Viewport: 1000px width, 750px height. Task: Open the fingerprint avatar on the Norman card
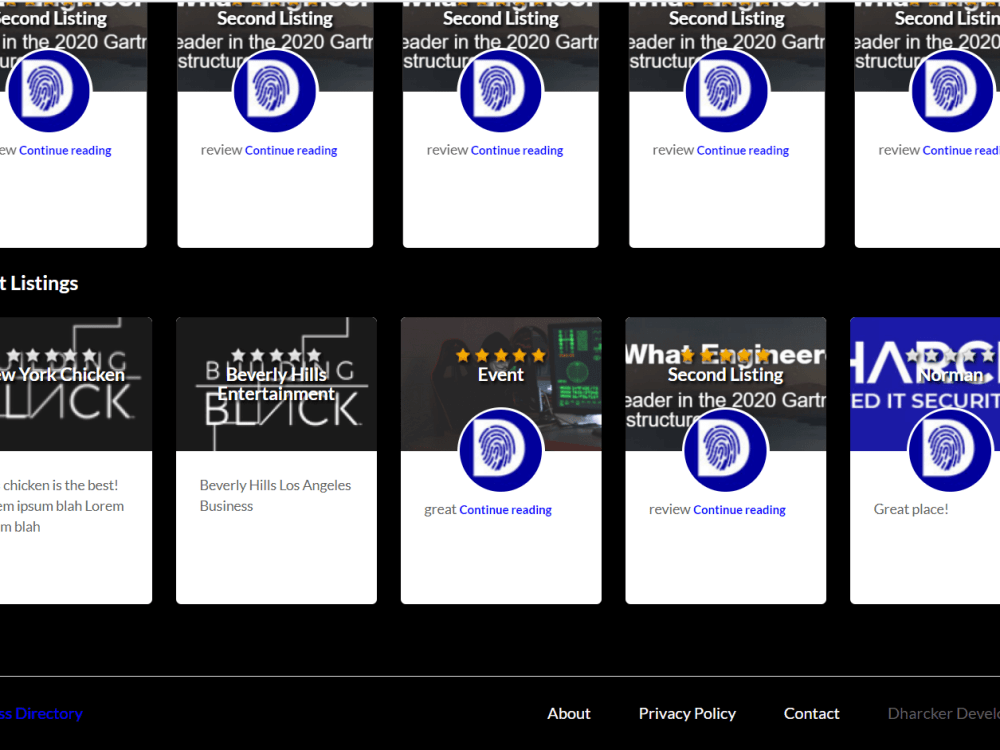coord(950,450)
